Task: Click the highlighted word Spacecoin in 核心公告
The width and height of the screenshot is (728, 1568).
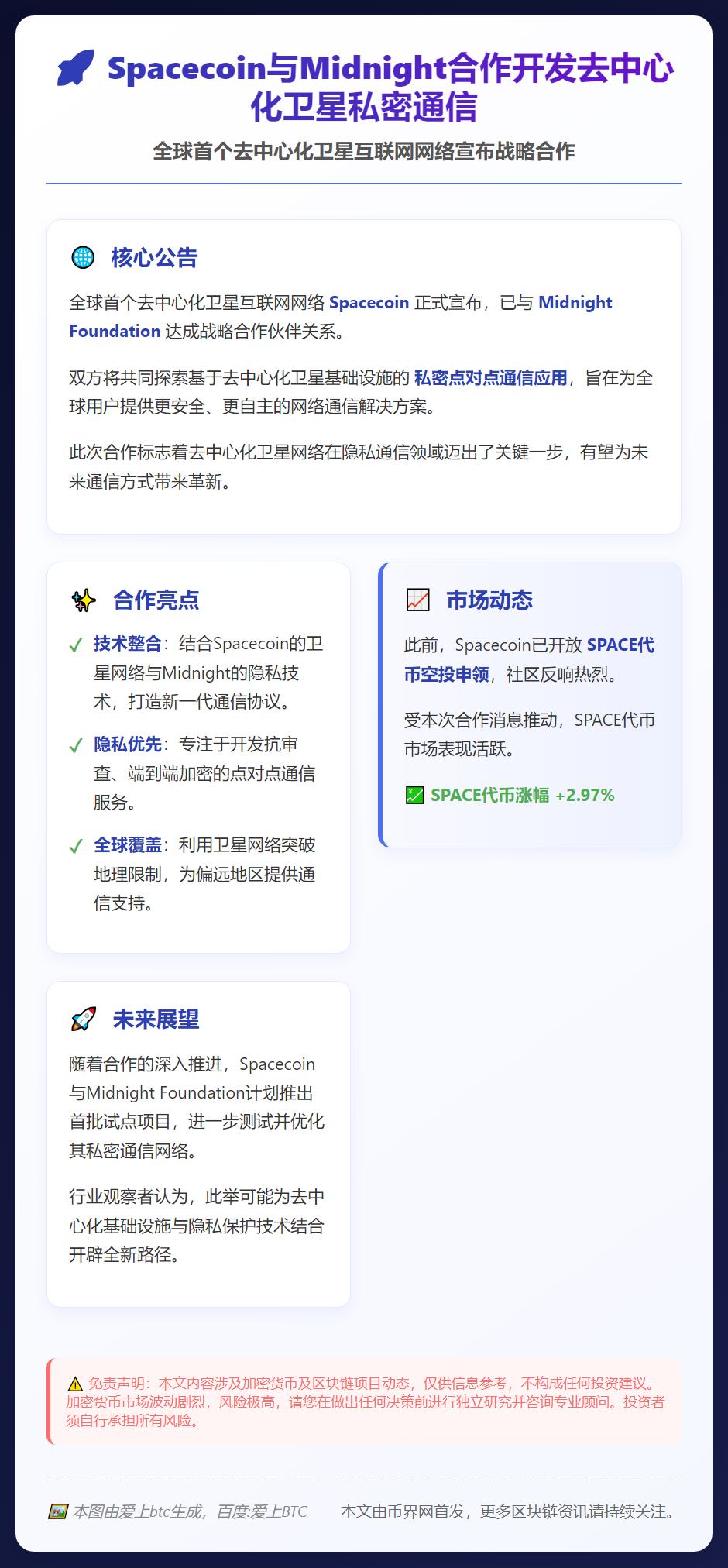Action: pyautogui.click(x=369, y=302)
